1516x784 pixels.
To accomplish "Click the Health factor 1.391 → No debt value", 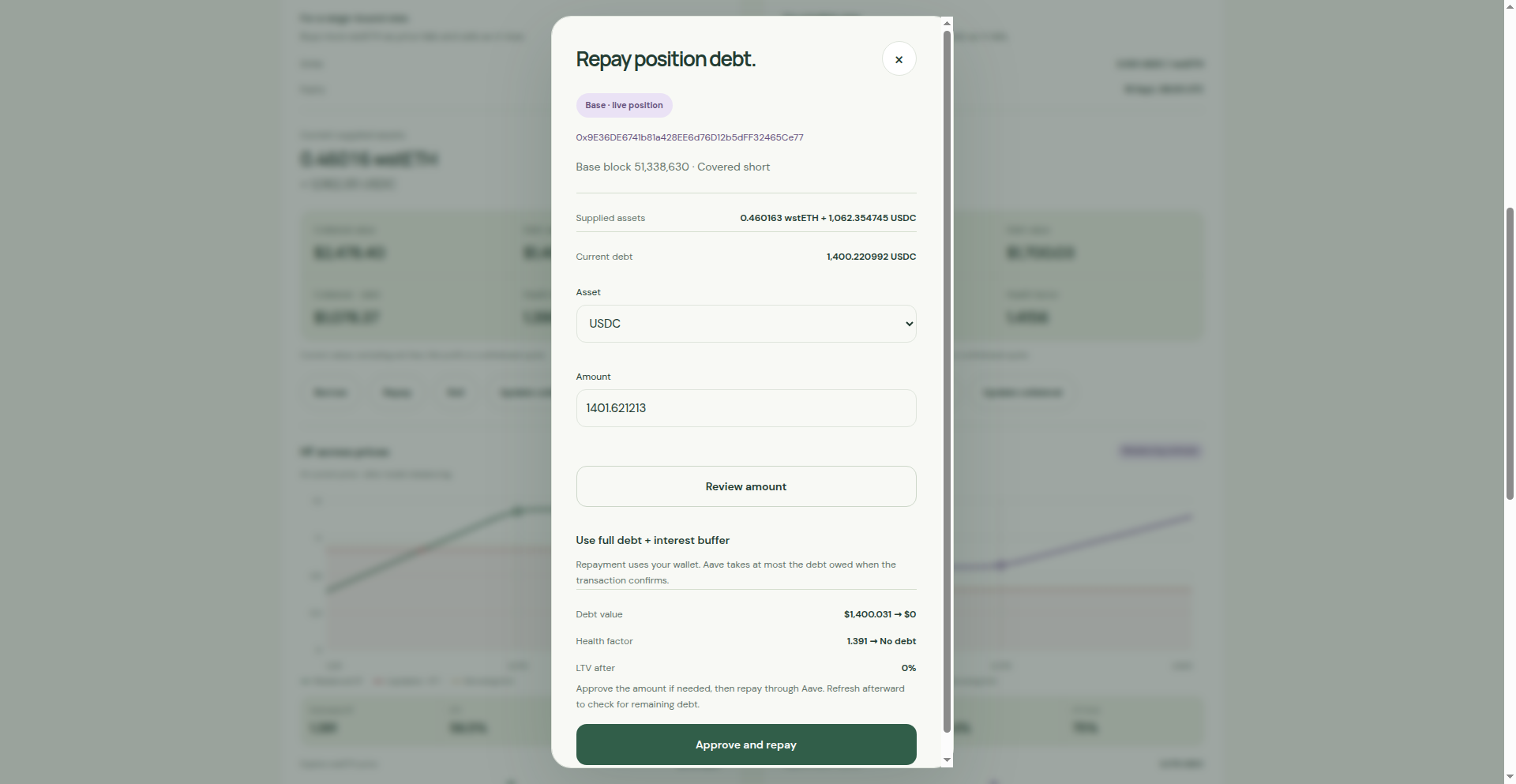I will click(881, 641).
